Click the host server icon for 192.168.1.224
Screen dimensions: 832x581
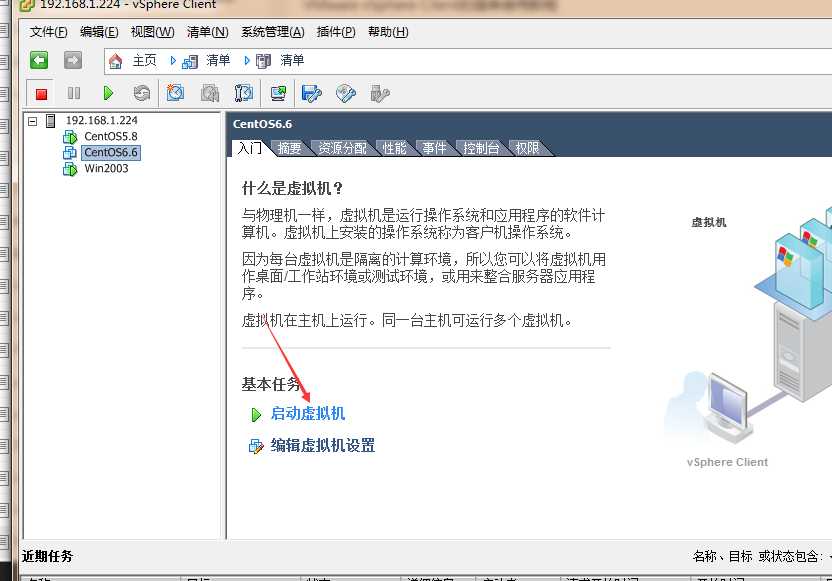coord(50,121)
